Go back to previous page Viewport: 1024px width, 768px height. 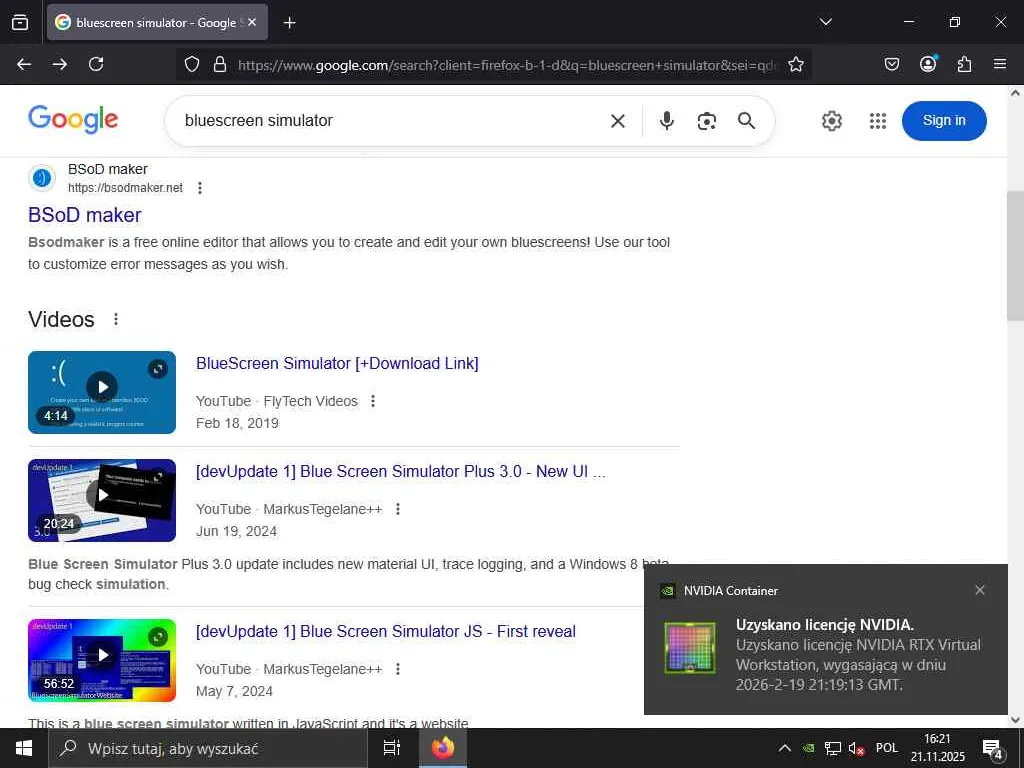pos(24,64)
